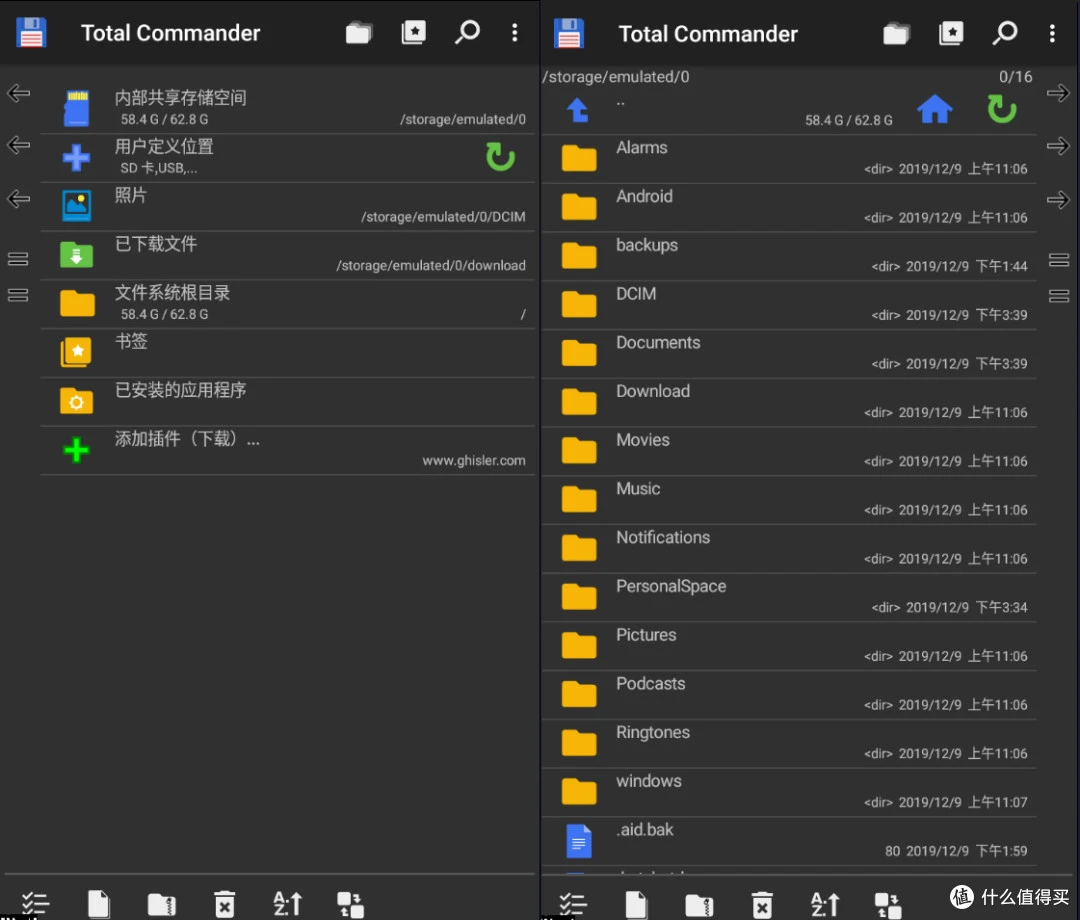Click green reload icon in 用户定义位置 row
The height and width of the screenshot is (920, 1080).
(x=500, y=157)
